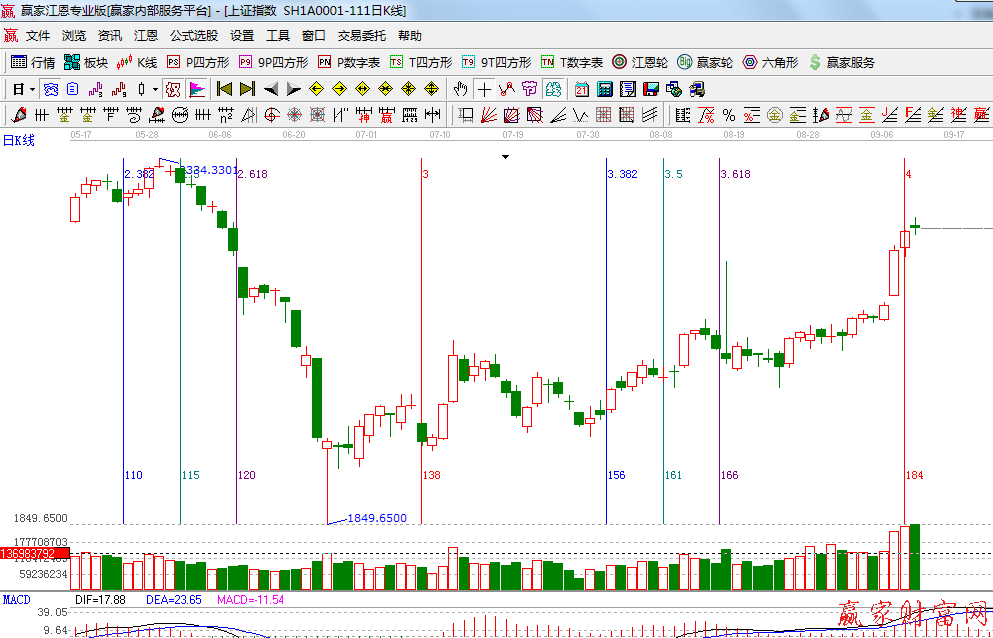Toggle the flag marker display button
This screenshot has width=993, height=638.
tap(196, 89)
